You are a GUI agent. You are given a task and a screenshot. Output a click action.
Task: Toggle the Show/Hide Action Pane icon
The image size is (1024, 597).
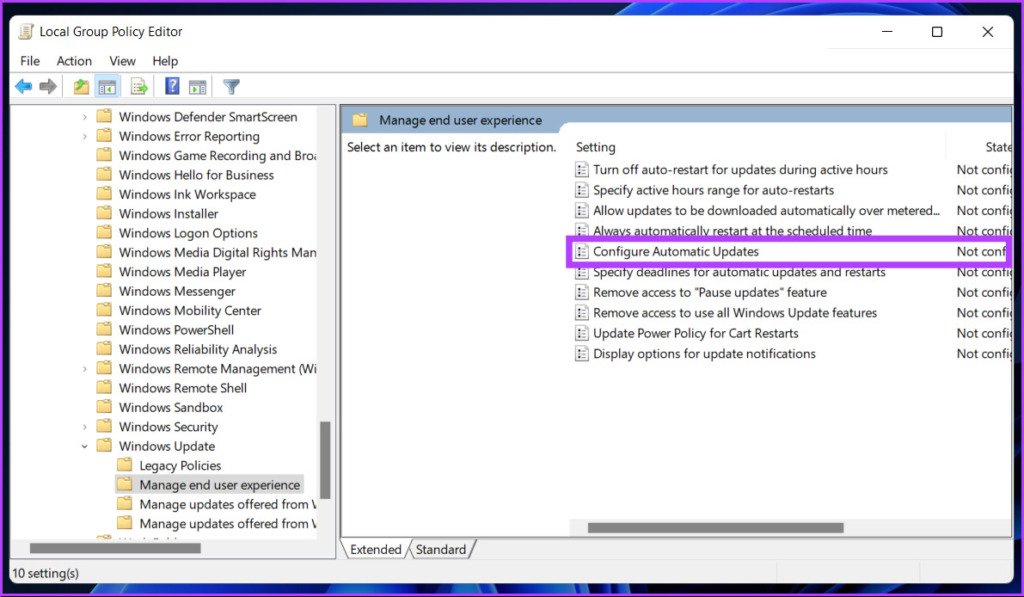[x=197, y=87]
